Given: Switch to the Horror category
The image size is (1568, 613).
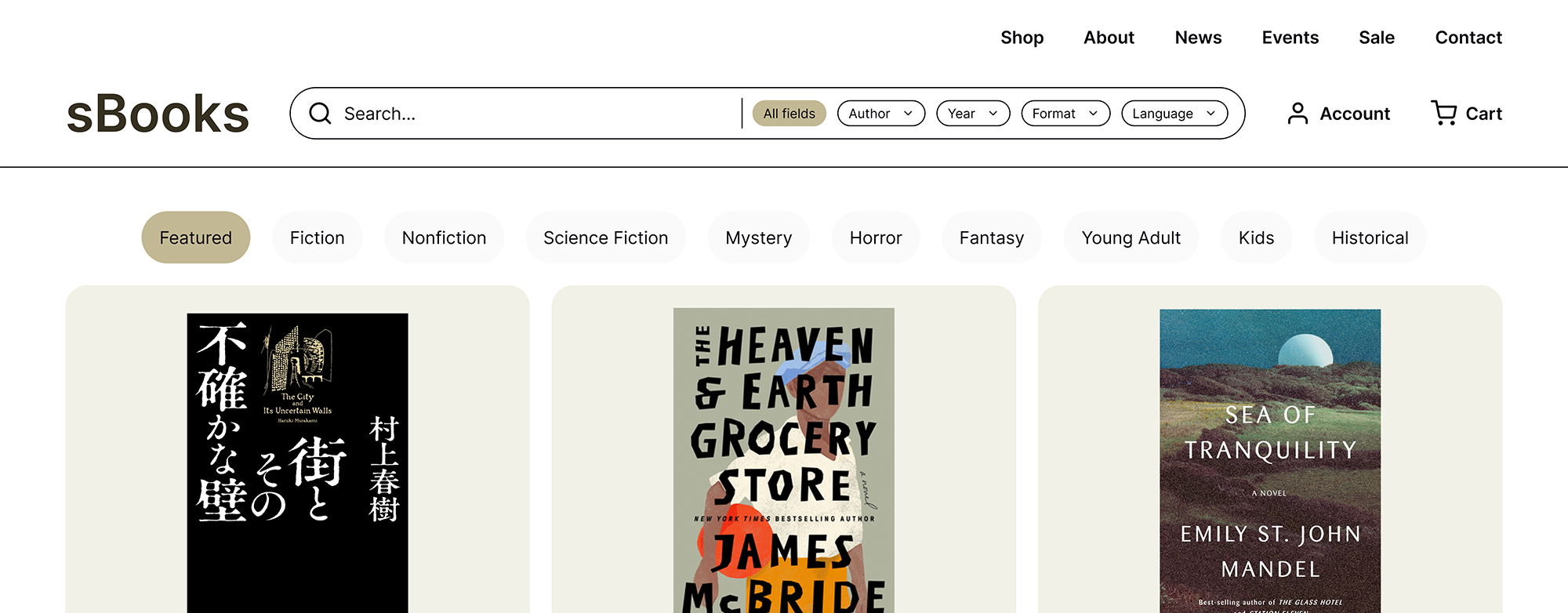Looking at the screenshot, I should [876, 238].
